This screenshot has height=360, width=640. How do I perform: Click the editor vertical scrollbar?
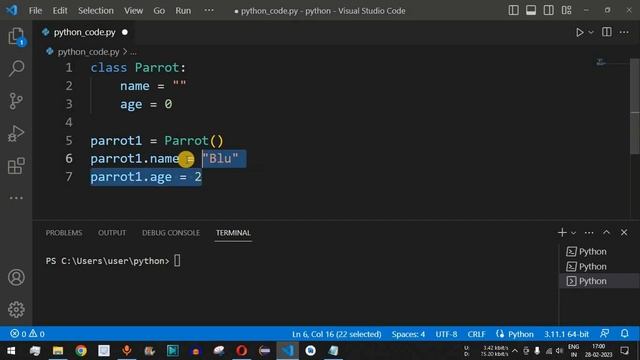(x=635, y=106)
